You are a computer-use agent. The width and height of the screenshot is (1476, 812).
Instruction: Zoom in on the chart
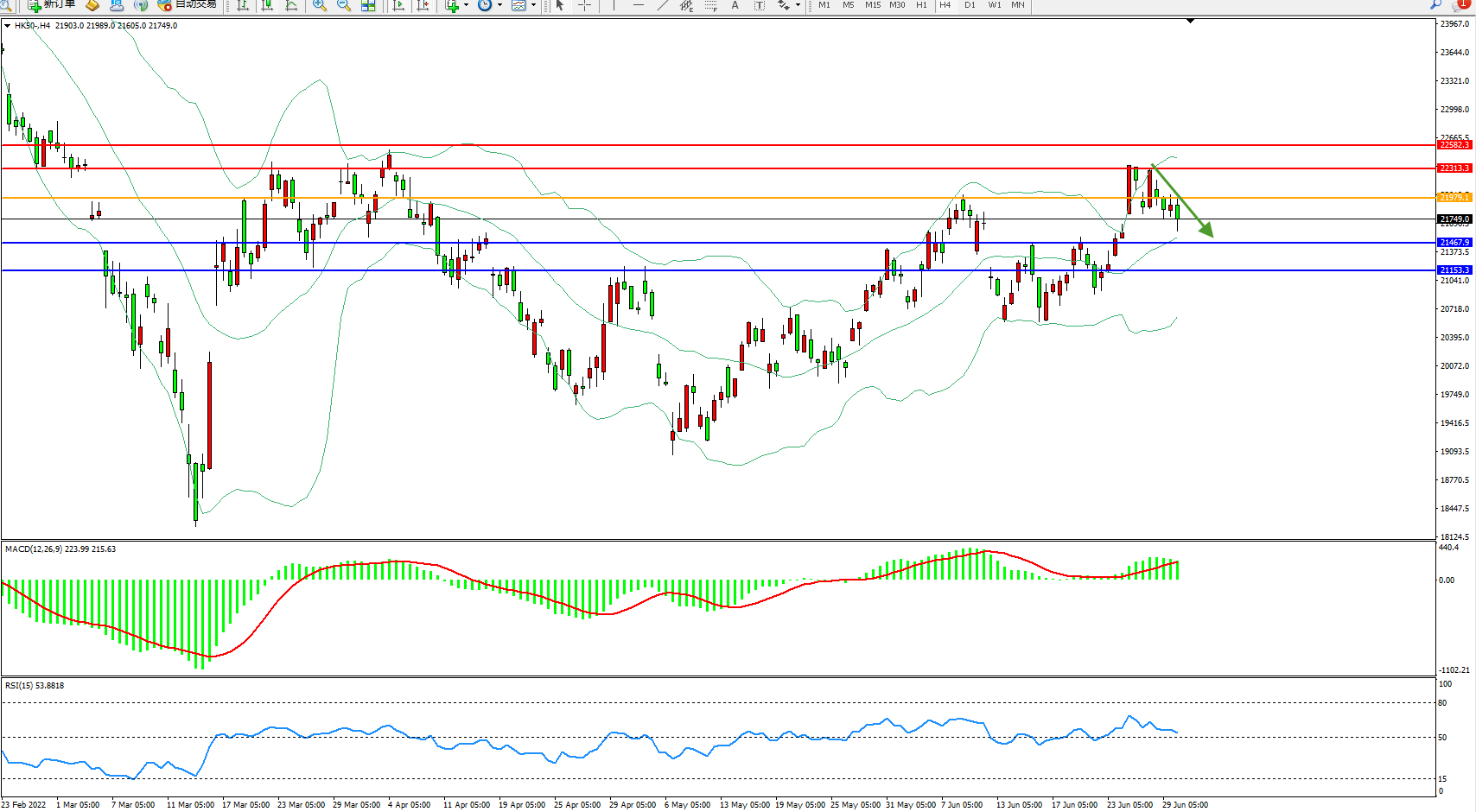click(319, 5)
